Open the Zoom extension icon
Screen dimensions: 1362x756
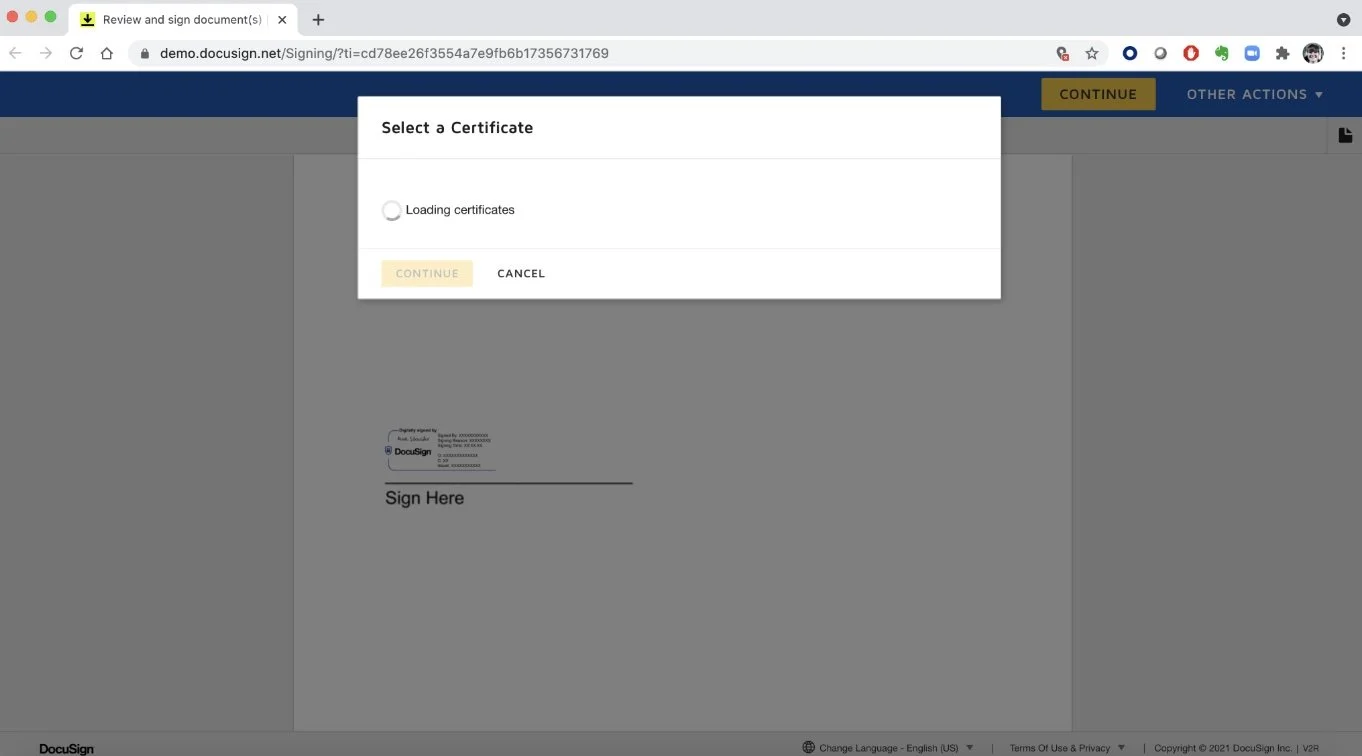click(1252, 53)
